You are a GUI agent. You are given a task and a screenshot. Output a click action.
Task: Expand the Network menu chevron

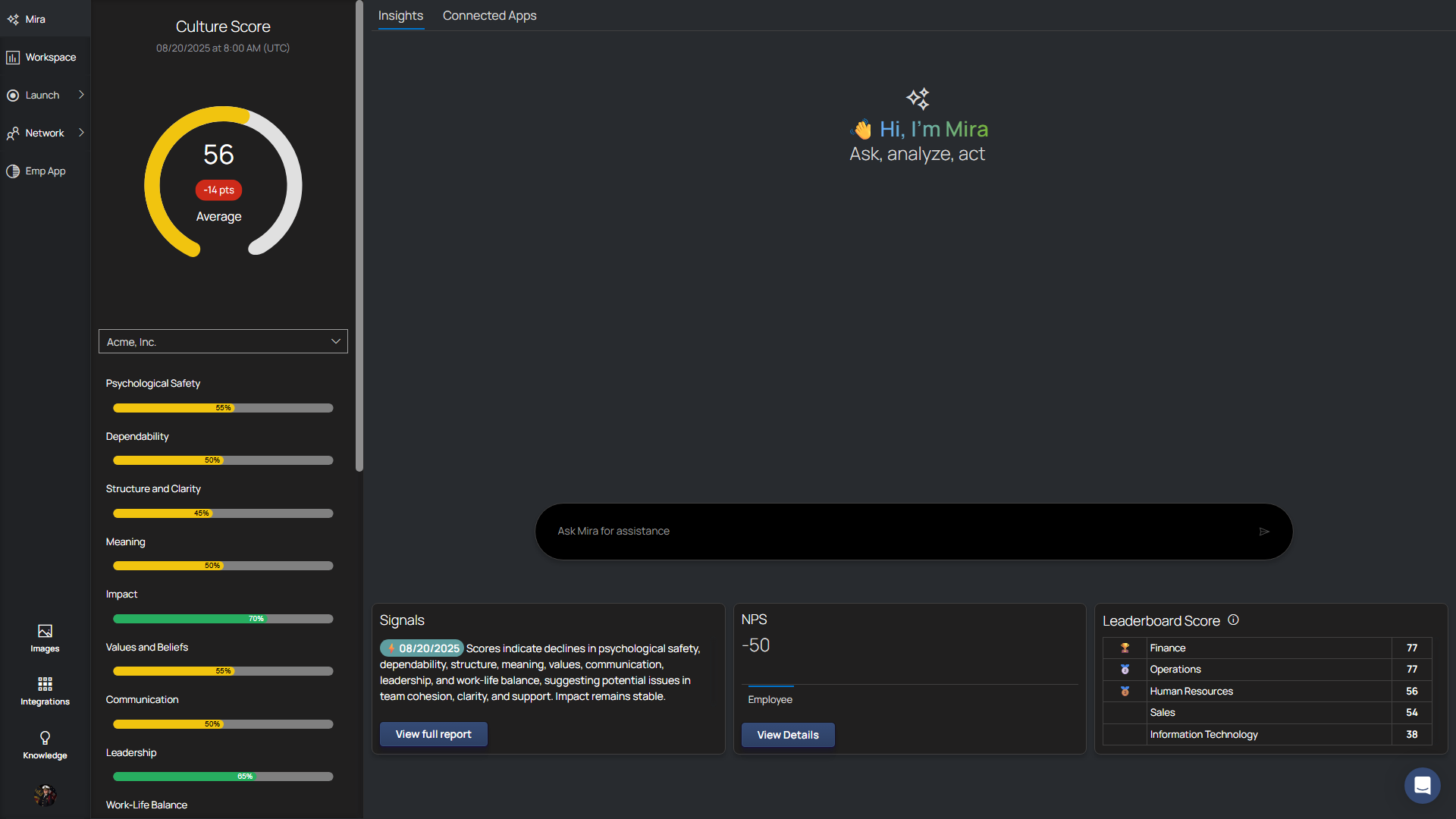tap(81, 133)
